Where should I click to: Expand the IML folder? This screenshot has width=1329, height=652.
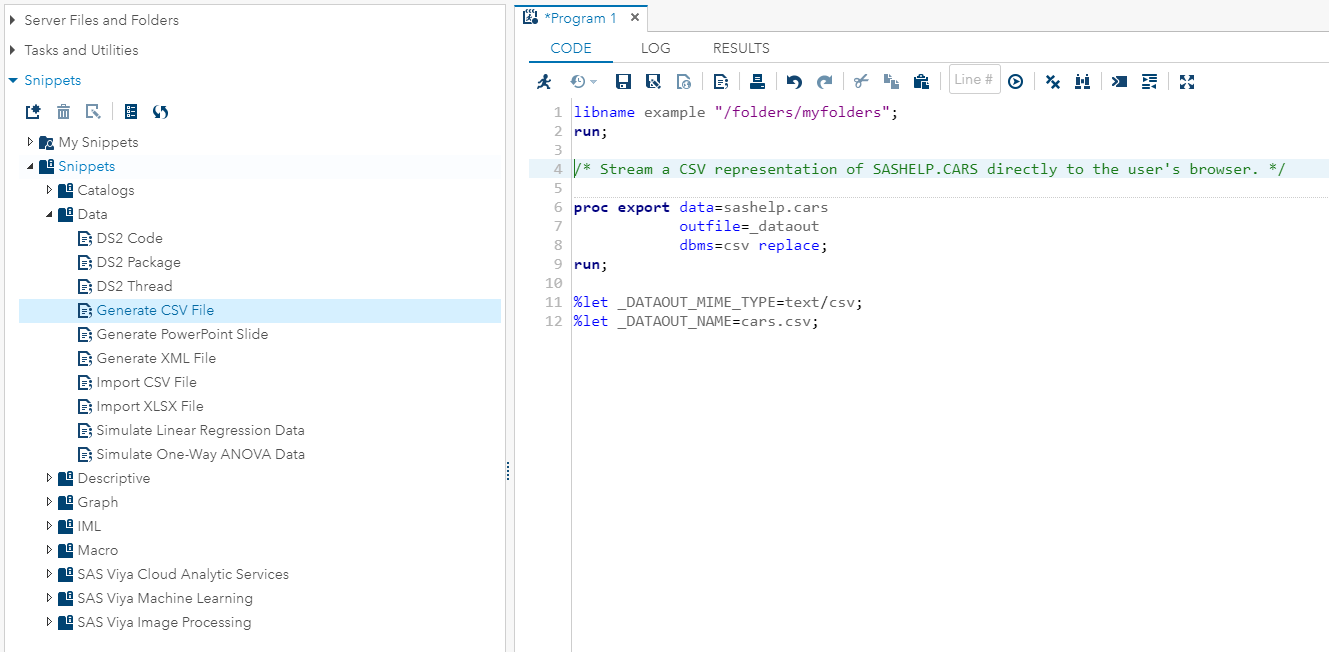49,526
